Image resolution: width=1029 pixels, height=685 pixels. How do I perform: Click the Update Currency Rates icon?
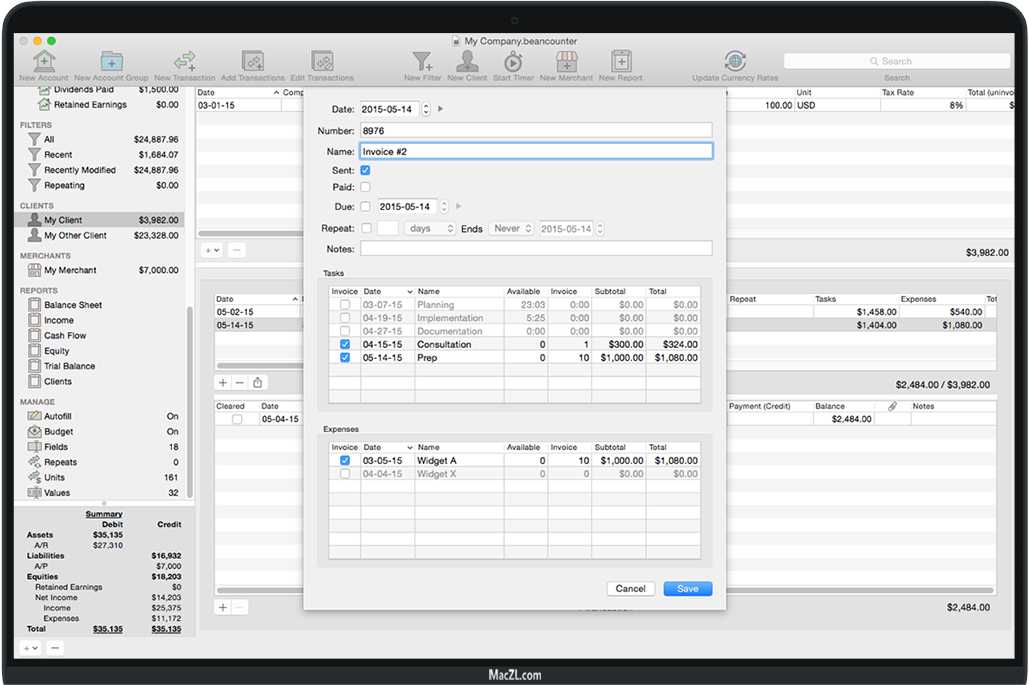pyautogui.click(x=735, y=62)
